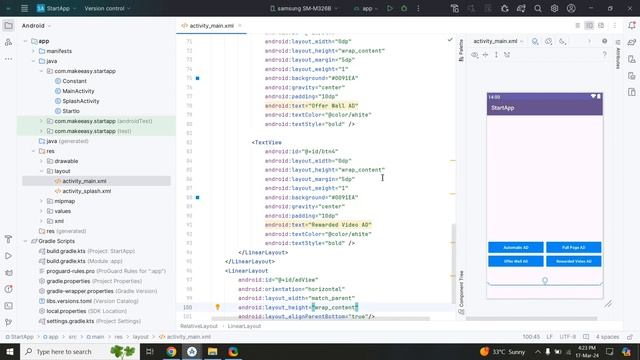Open the Component Tree side tab
640x360 pixels.
coord(461,292)
